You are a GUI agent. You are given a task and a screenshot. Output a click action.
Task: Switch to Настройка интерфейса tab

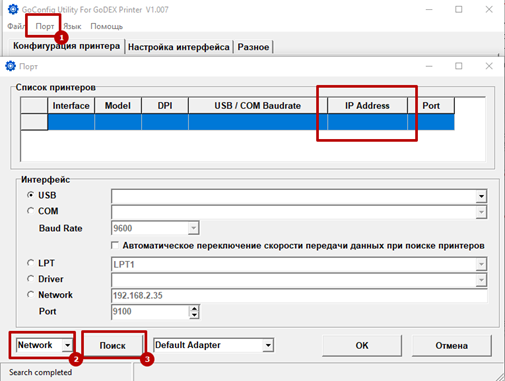pyautogui.click(x=179, y=47)
